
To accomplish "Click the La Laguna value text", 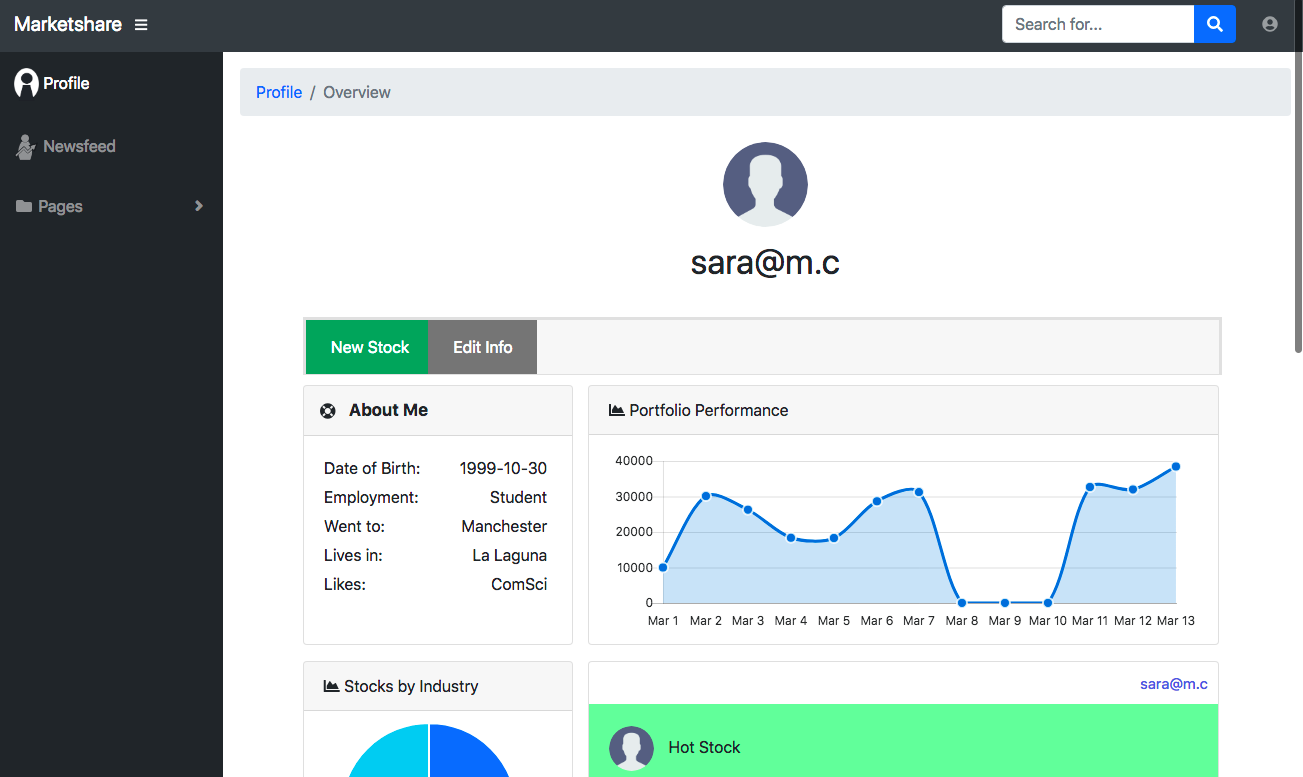I will click(509, 555).
